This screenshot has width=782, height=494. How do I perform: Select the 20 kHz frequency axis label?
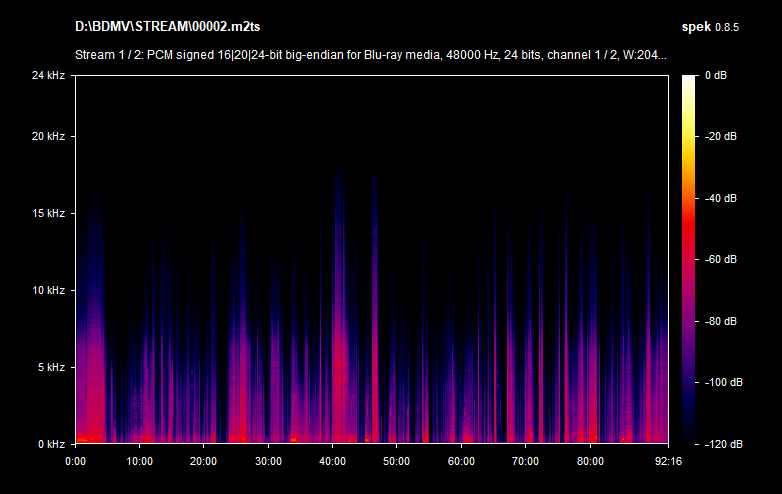(x=47, y=136)
